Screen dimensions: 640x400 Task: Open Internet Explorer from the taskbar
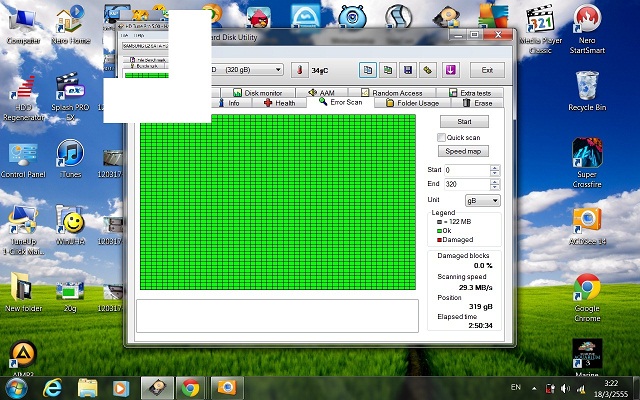[x=52, y=386]
